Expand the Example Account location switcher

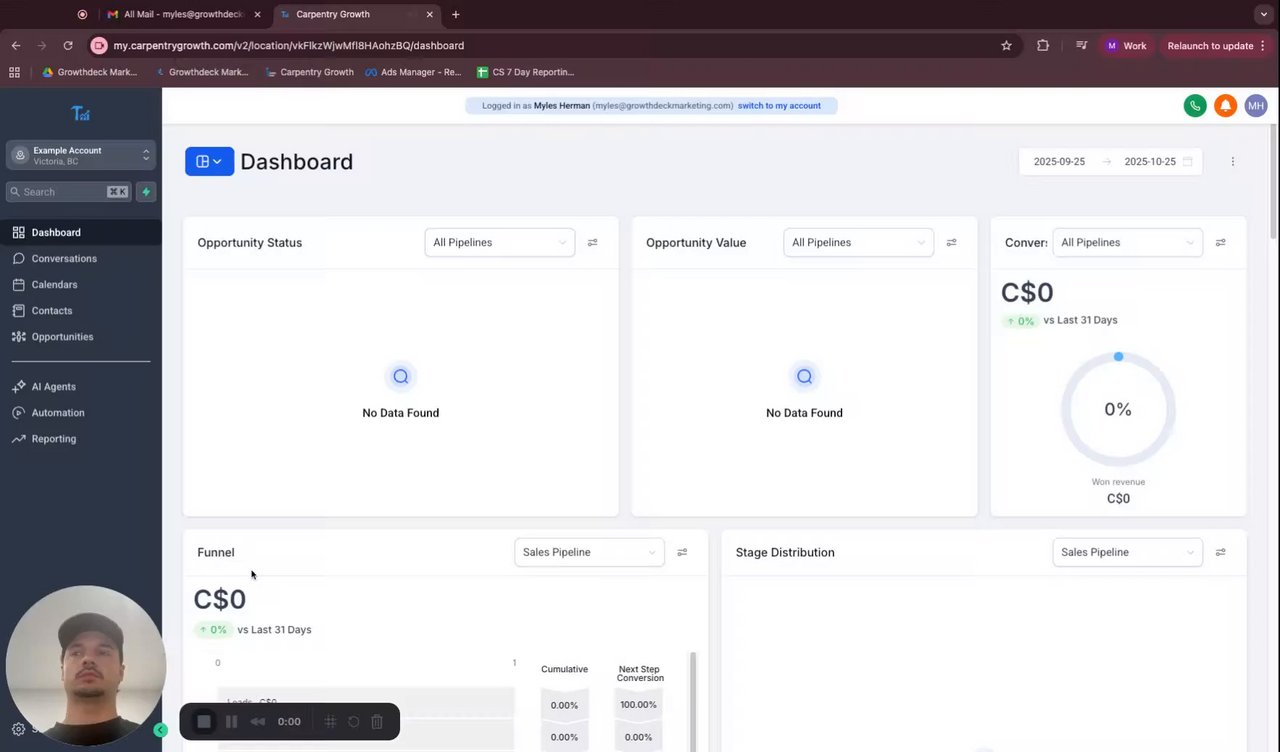click(81, 155)
